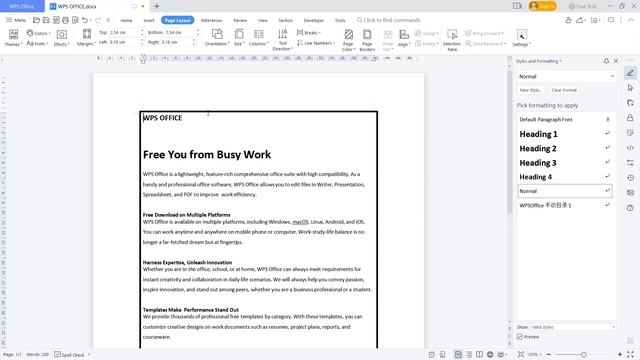Switch to outline view in status bar
Image resolution: width=640 pixels, height=360 pixels.
coord(469,354)
